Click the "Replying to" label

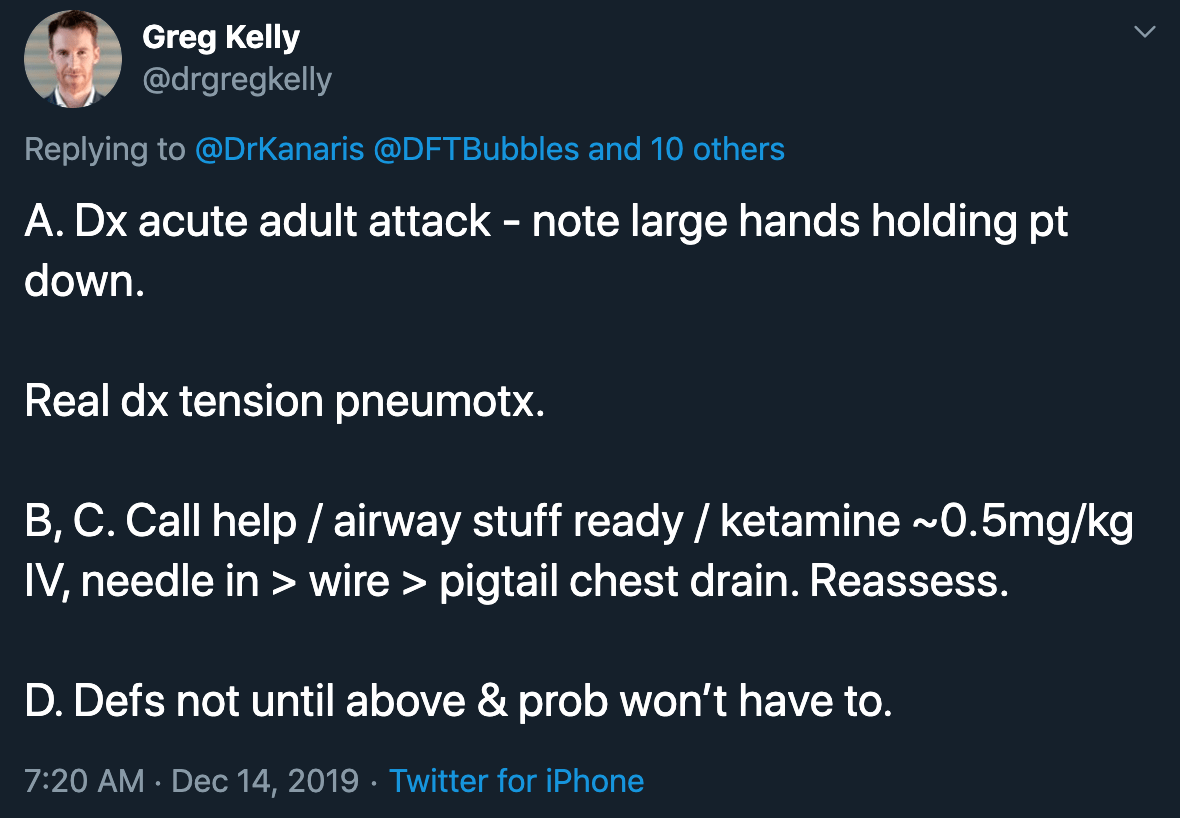pos(104,149)
